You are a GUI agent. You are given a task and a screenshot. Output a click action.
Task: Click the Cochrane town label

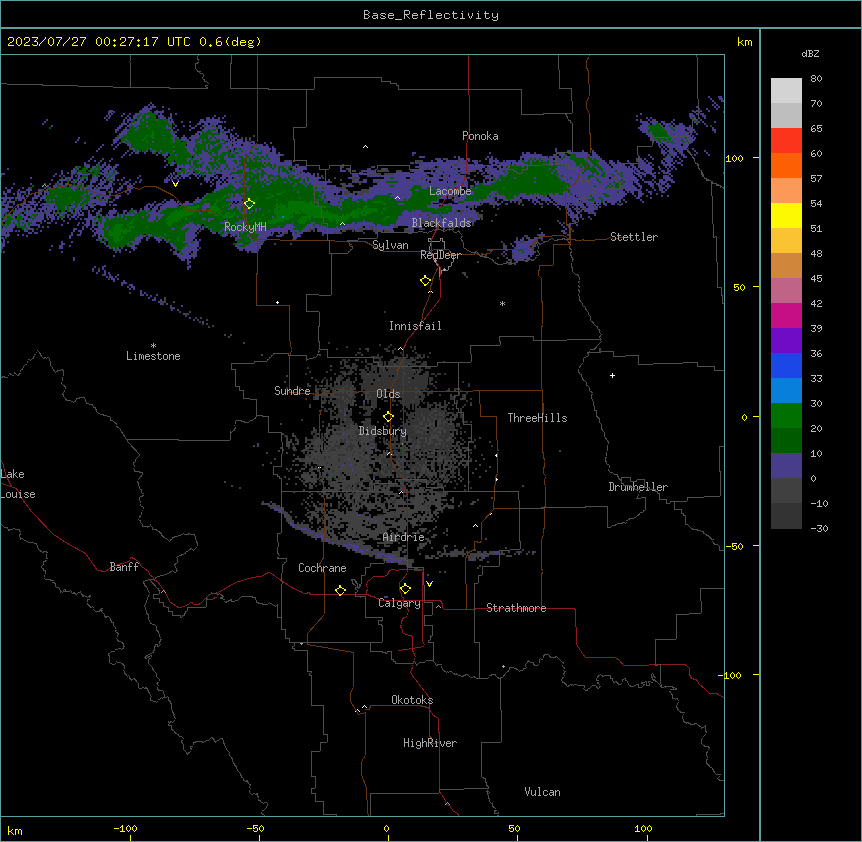click(322, 568)
